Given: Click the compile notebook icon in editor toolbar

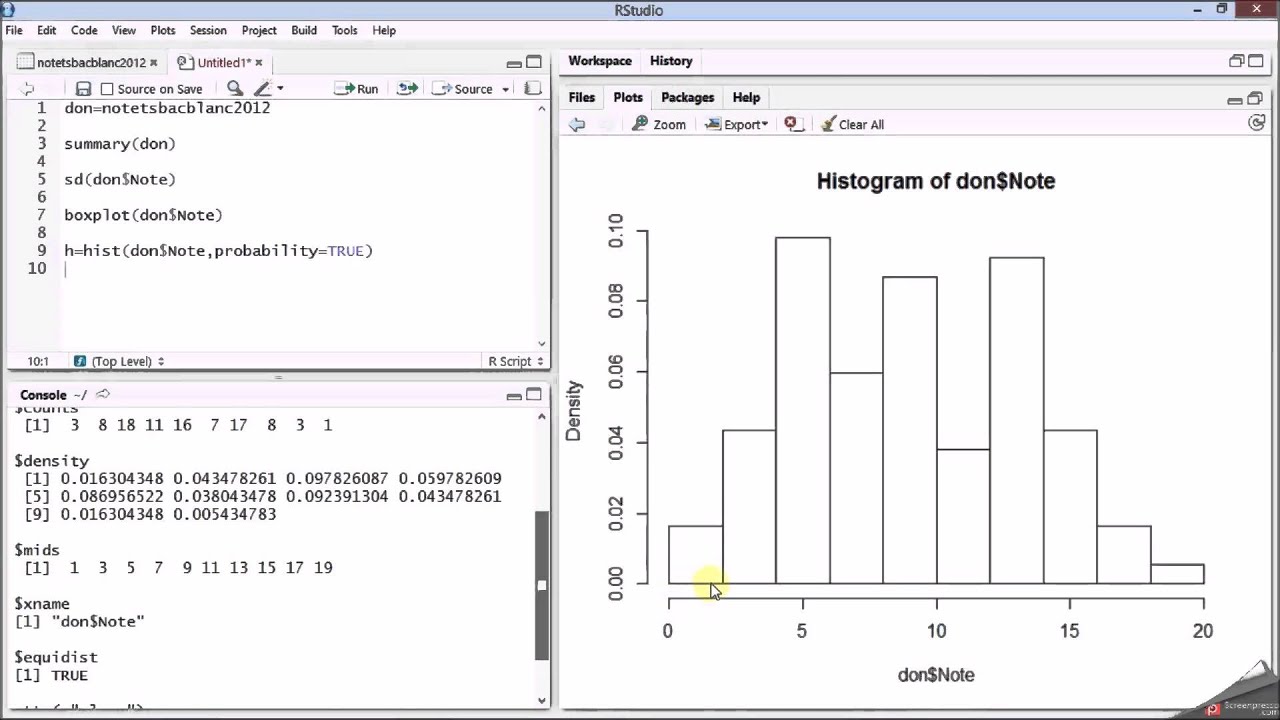Looking at the screenshot, I should [533, 89].
